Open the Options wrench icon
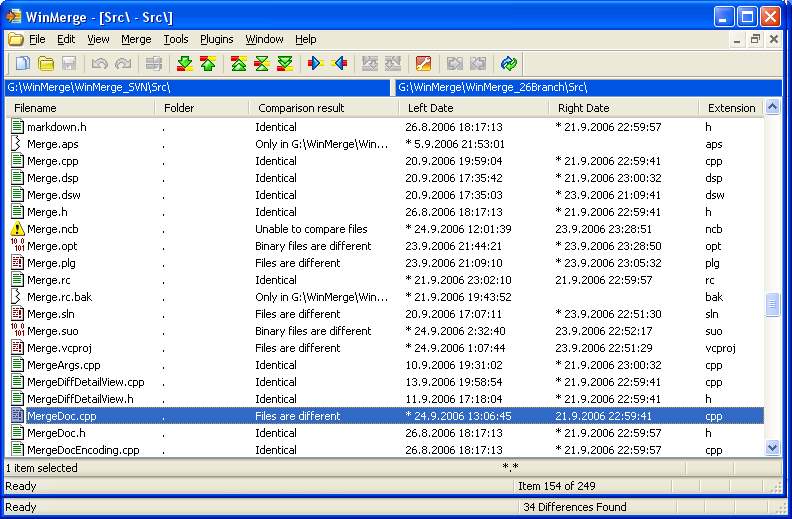792x519 pixels. tap(423, 64)
